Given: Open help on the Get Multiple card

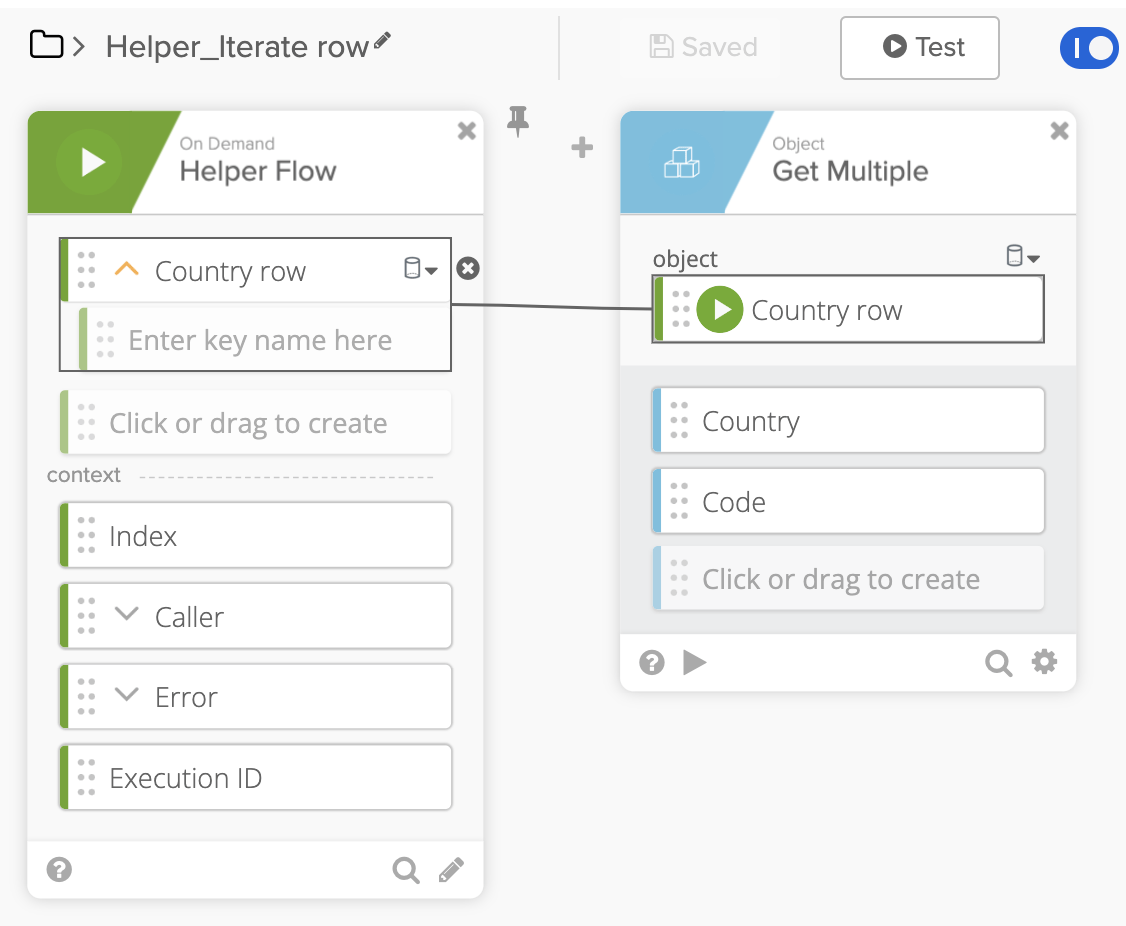Looking at the screenshot, I should (x=652, y=662).
